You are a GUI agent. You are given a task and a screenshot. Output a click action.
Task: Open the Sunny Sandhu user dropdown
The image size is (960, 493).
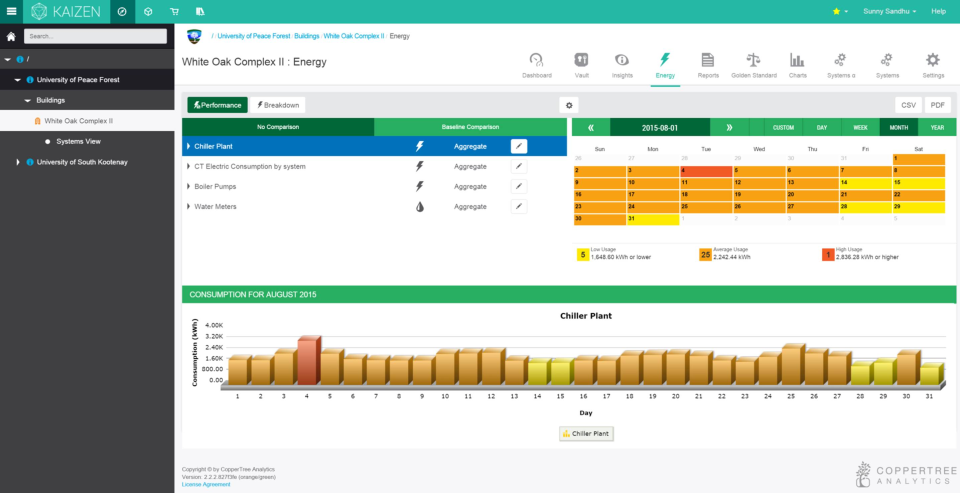click(889, 12)
